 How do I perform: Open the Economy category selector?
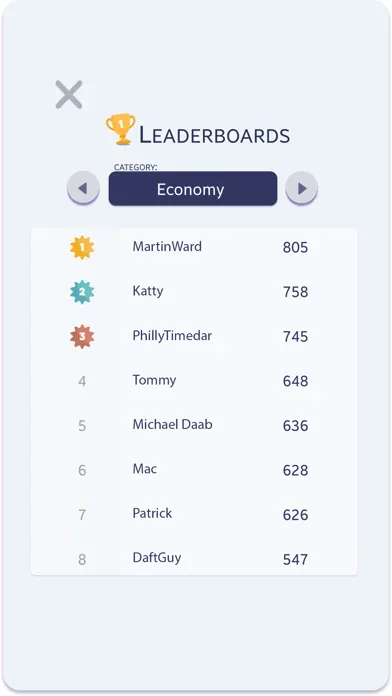(x=193, y=189)
